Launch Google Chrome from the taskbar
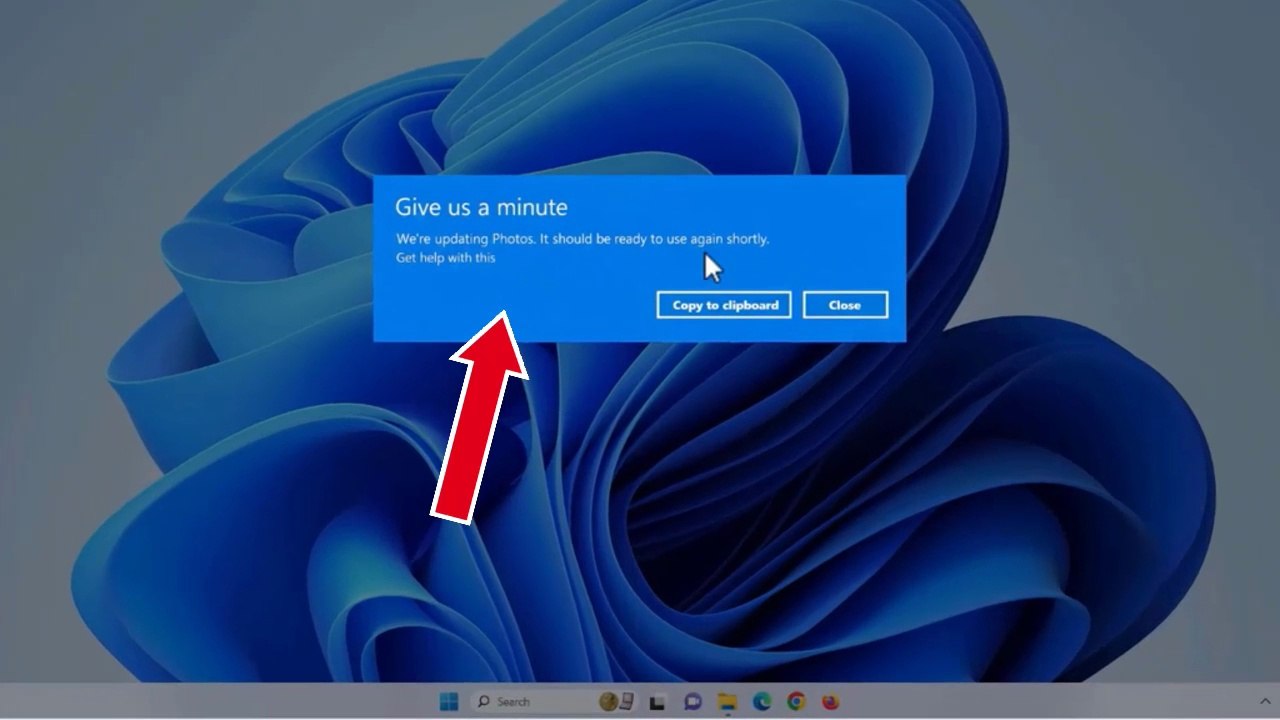Viewport: 1280px width, 720px height. [796, 702]
